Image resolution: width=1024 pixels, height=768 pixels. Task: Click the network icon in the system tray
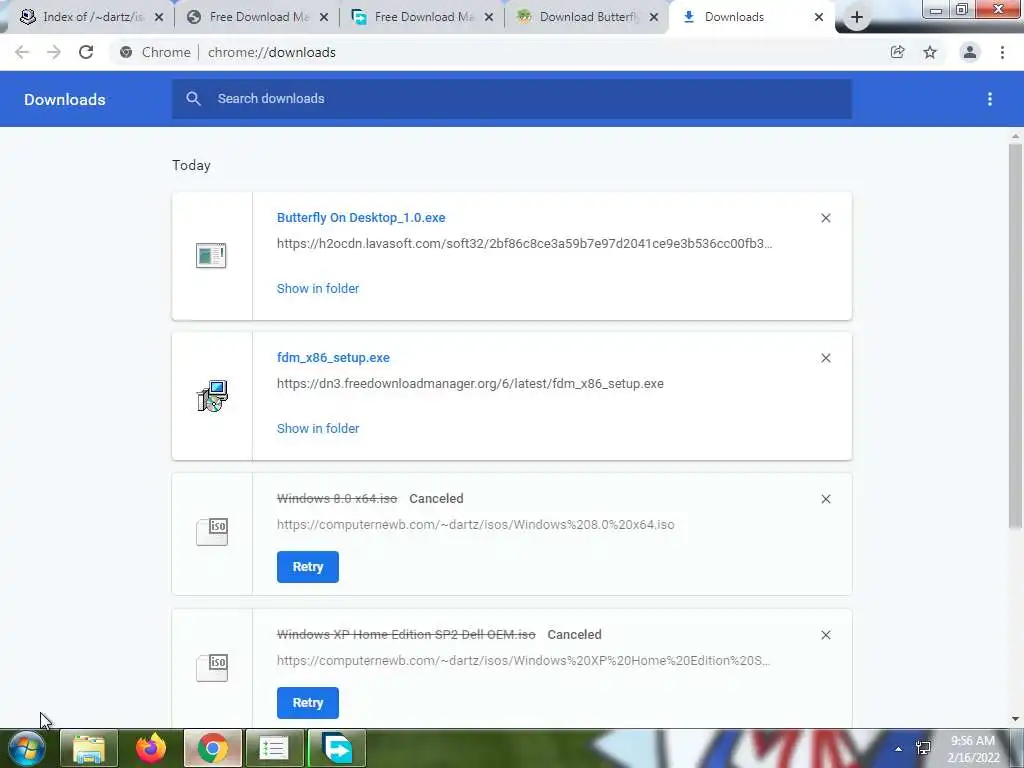click(923, 748)
